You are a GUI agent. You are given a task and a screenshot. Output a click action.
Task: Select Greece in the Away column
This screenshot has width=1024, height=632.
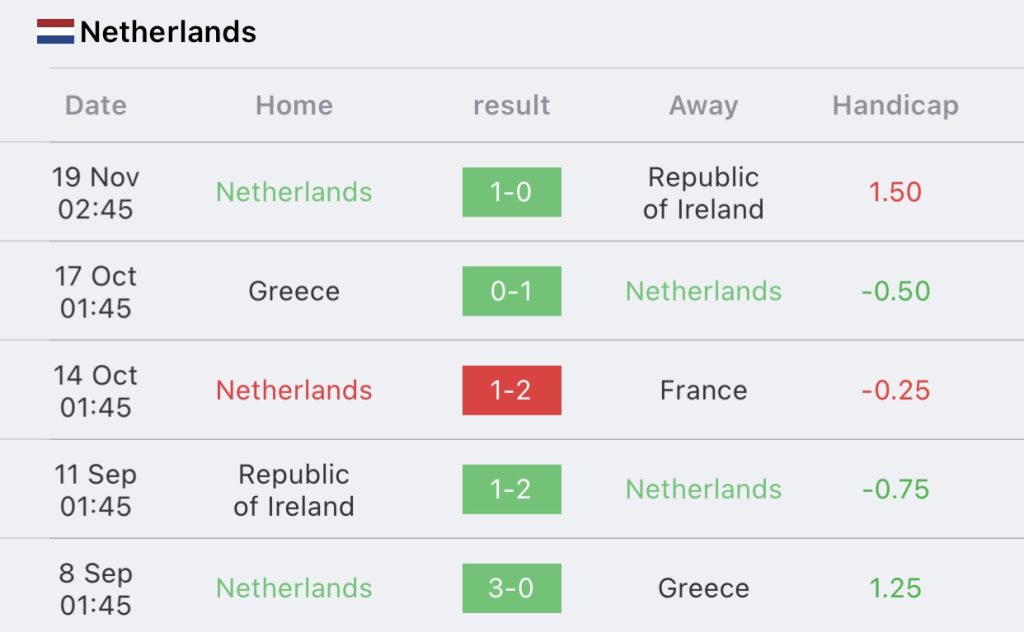click(x=703, y=588)
